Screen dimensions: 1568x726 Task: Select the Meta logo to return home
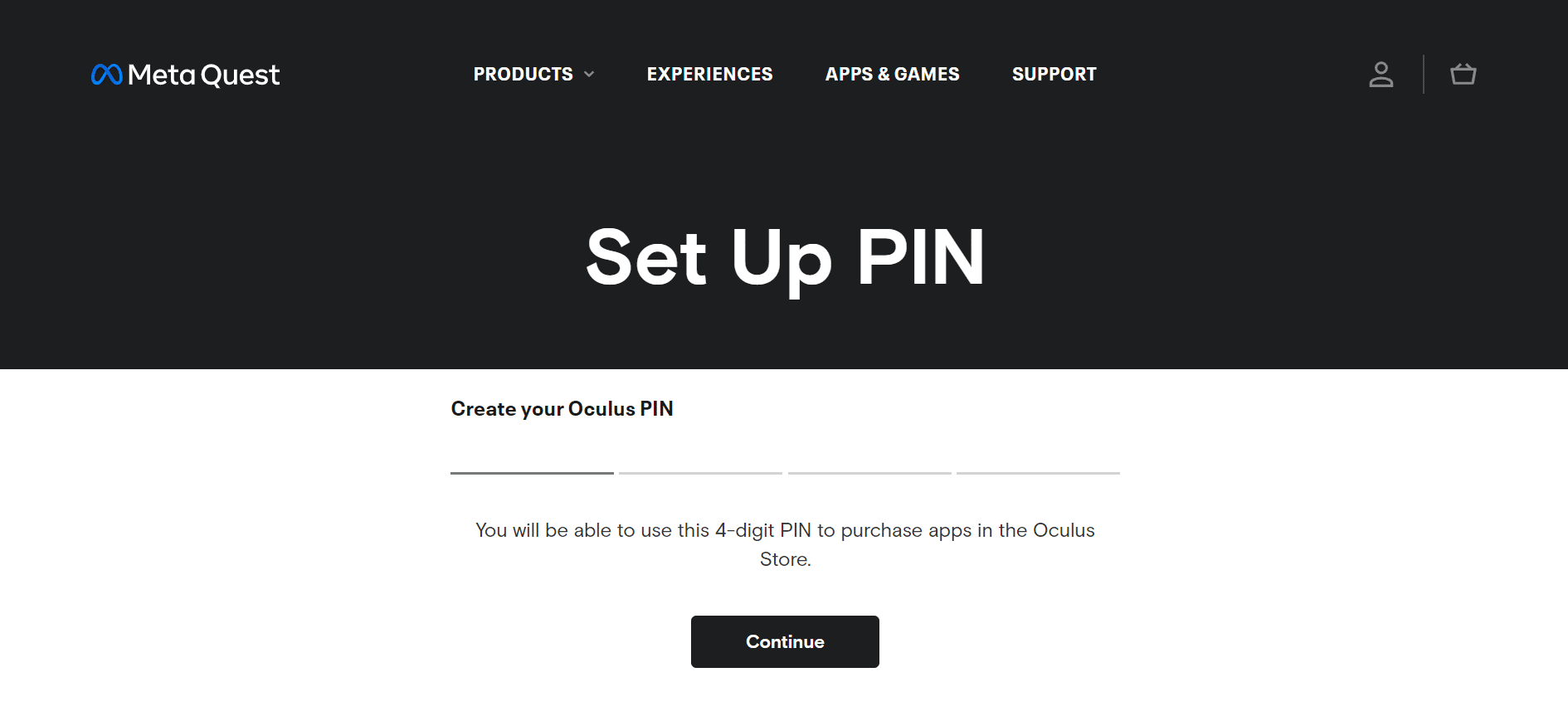click(x=106, y=74)
